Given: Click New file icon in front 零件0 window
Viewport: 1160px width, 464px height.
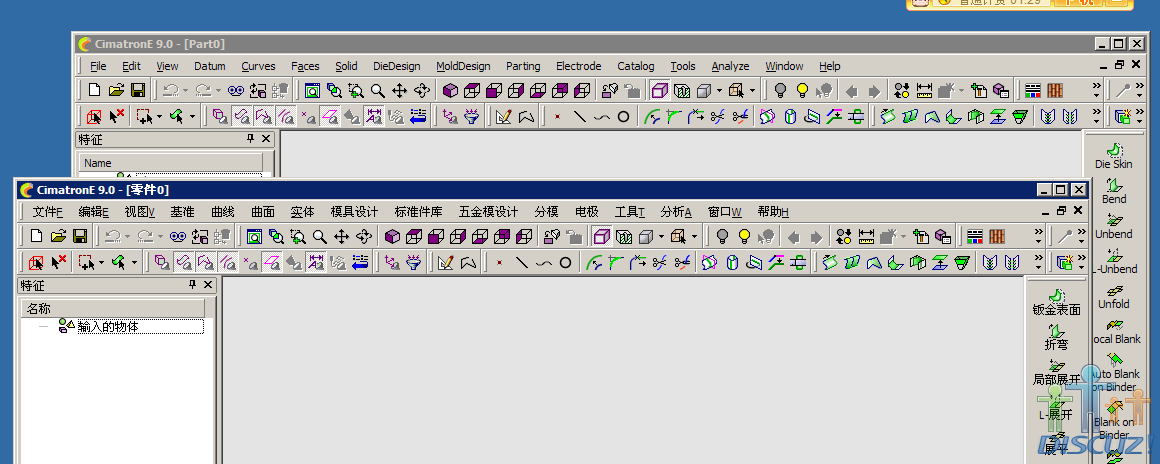Looking at the screenshot, I should (x=36, y=237).
